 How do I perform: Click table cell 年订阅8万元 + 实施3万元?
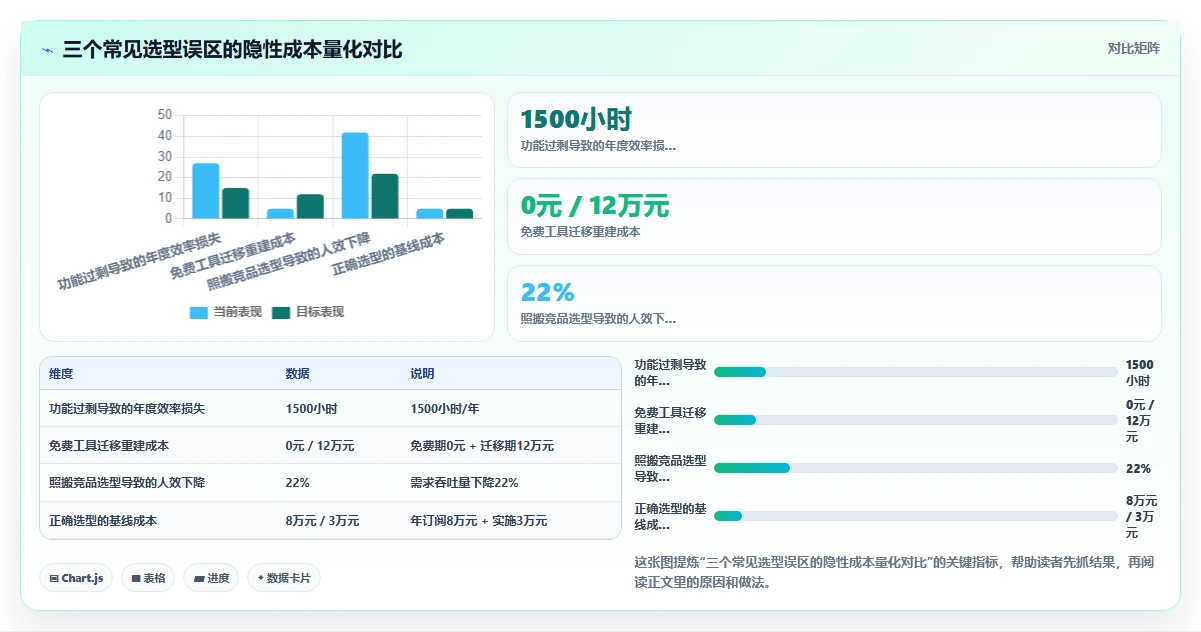point(479,521)
